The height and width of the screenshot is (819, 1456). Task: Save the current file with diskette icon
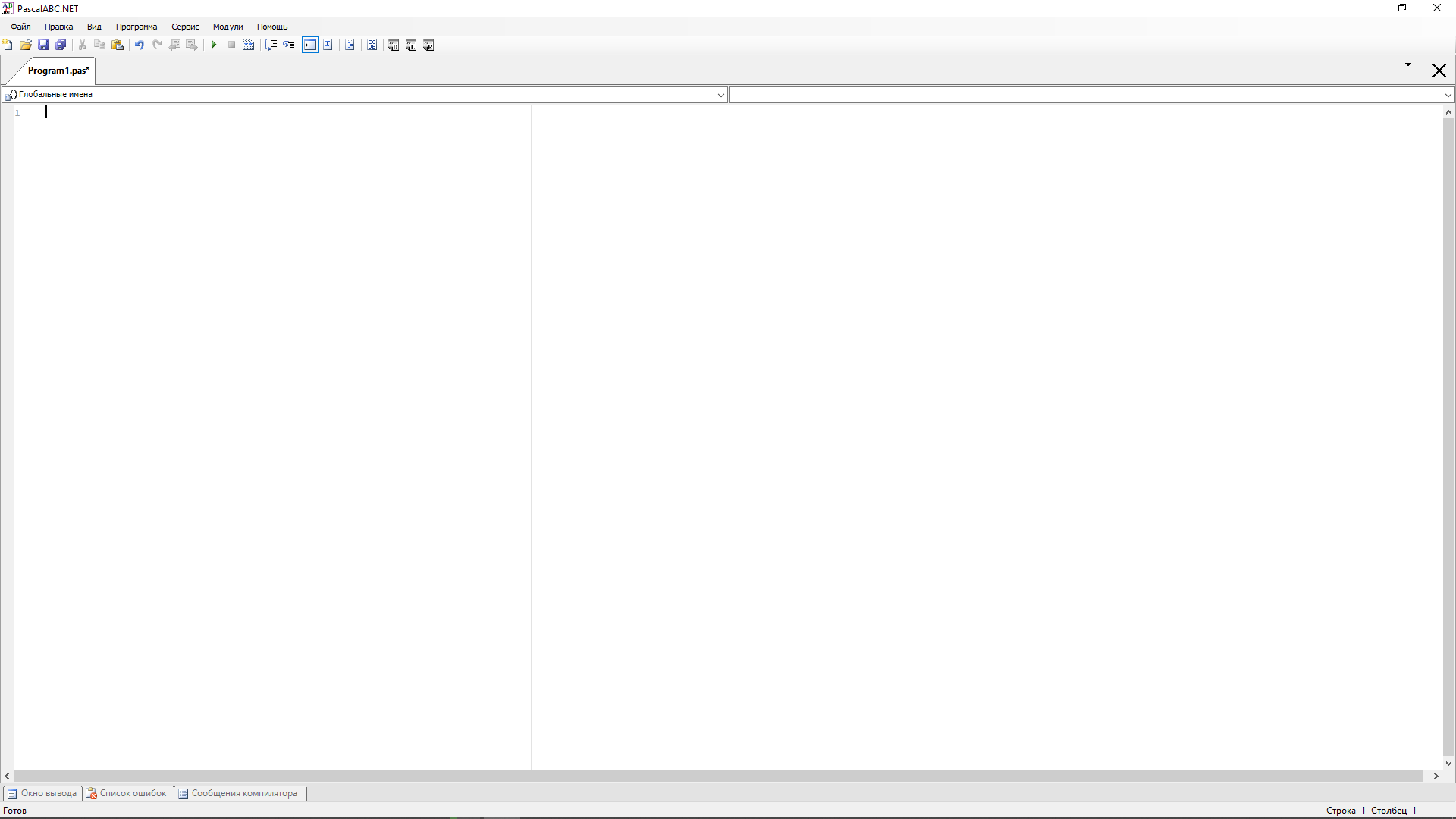(x=43, y=45)
